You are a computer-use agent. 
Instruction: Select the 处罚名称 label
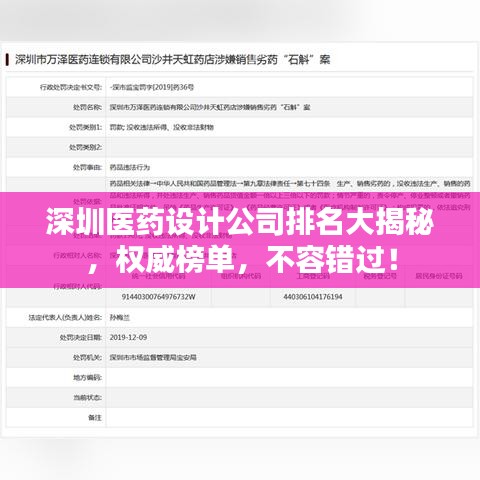coord(87,107)
